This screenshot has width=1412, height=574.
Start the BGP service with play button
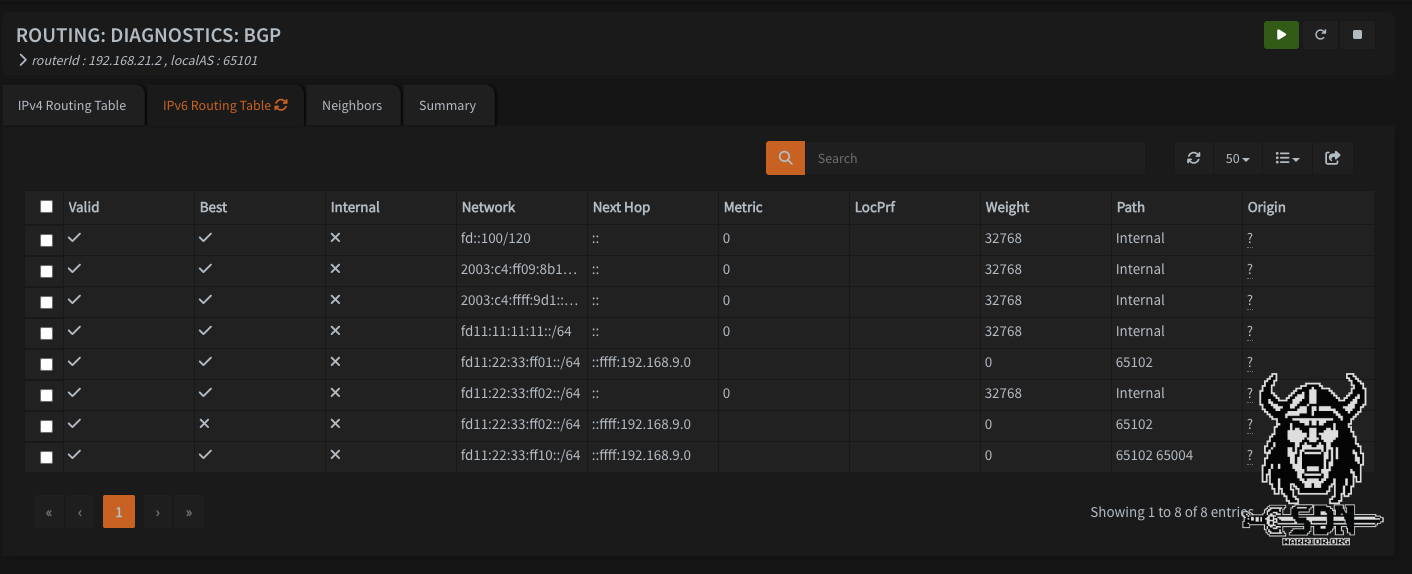[x=1281, y=35]
